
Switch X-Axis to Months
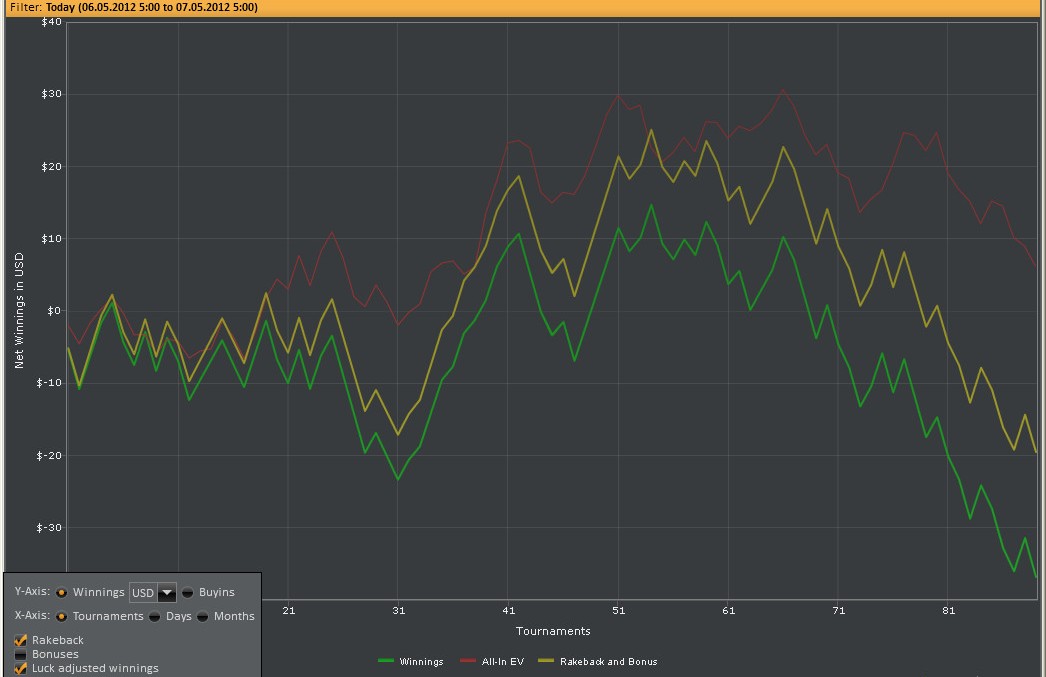203,616
